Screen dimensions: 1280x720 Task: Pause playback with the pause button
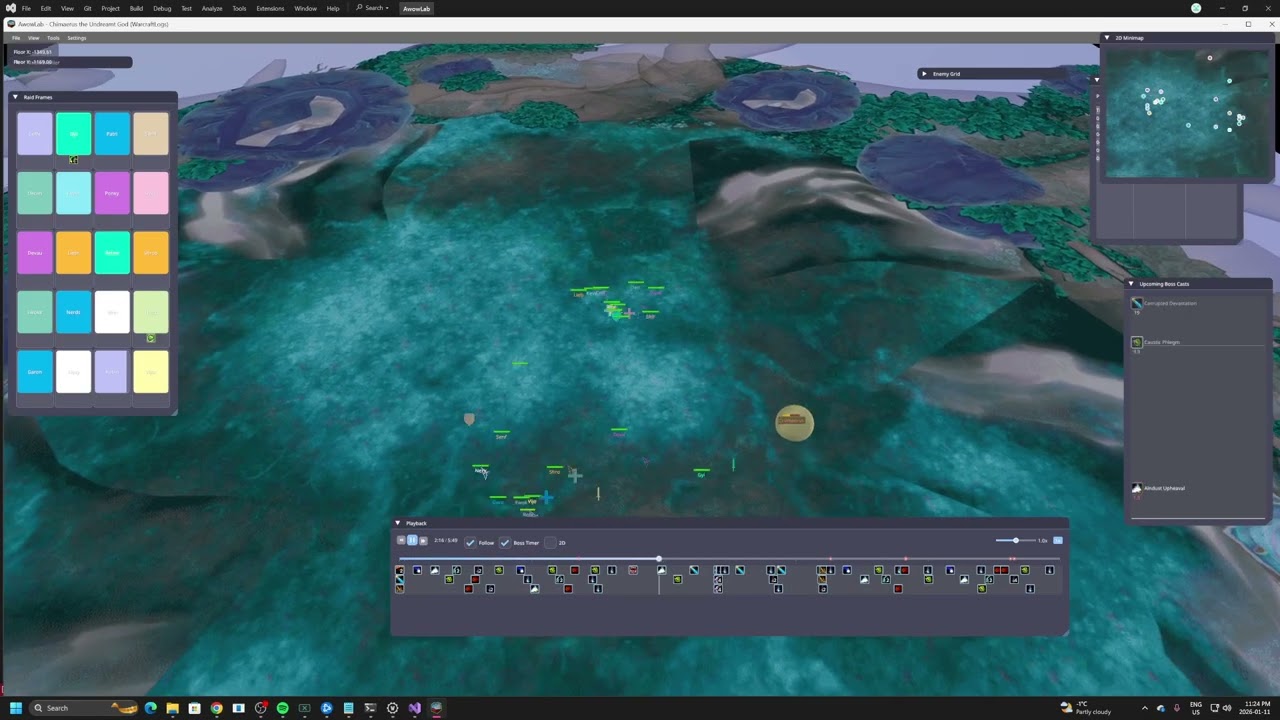[x=412, y=541]
